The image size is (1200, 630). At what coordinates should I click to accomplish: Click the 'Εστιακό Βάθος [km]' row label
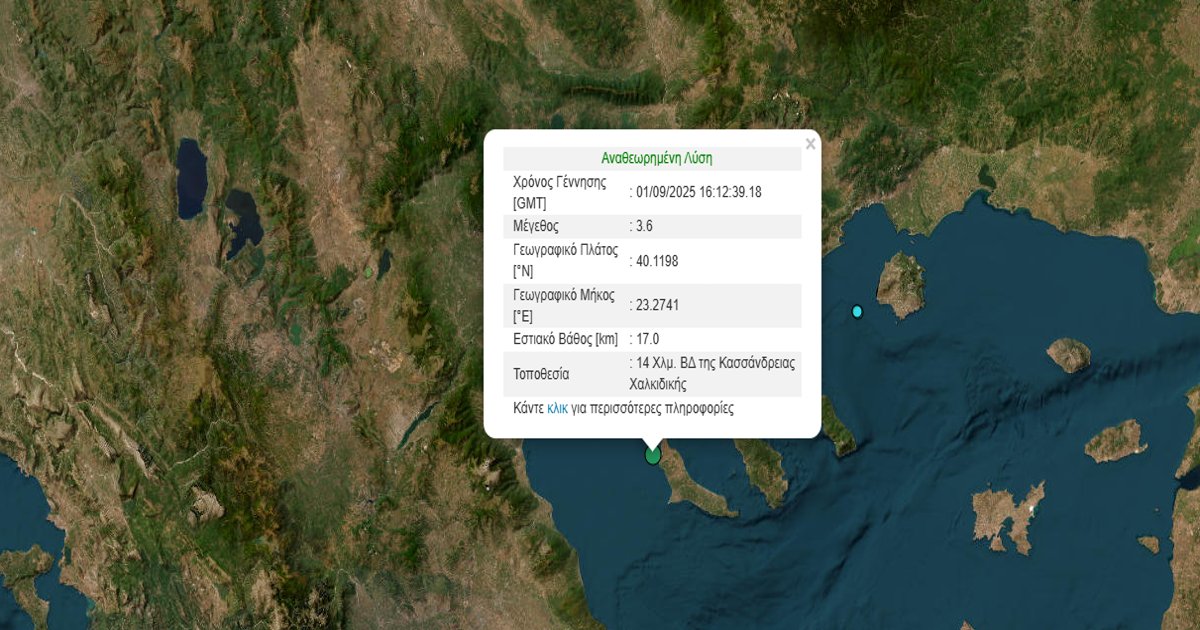tap(565, 339)
